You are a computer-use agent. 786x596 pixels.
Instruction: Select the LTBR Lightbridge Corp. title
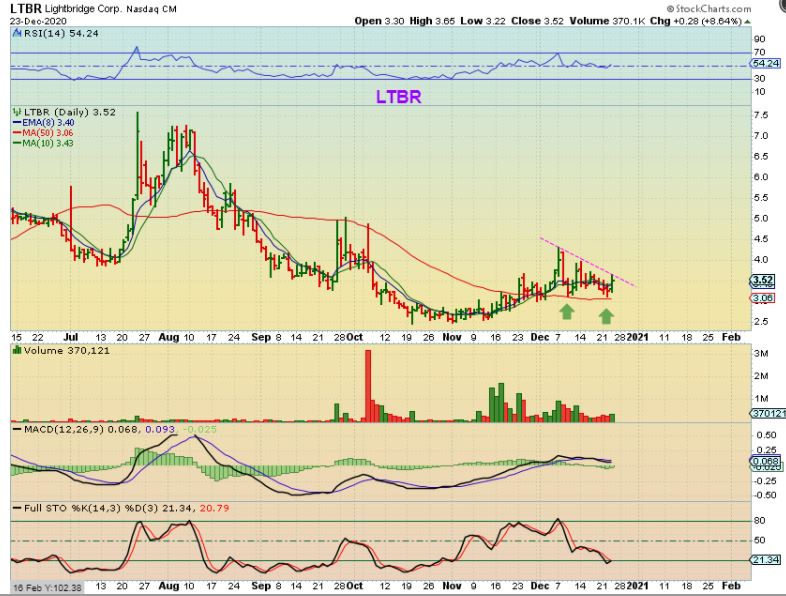tap(65, 9)
